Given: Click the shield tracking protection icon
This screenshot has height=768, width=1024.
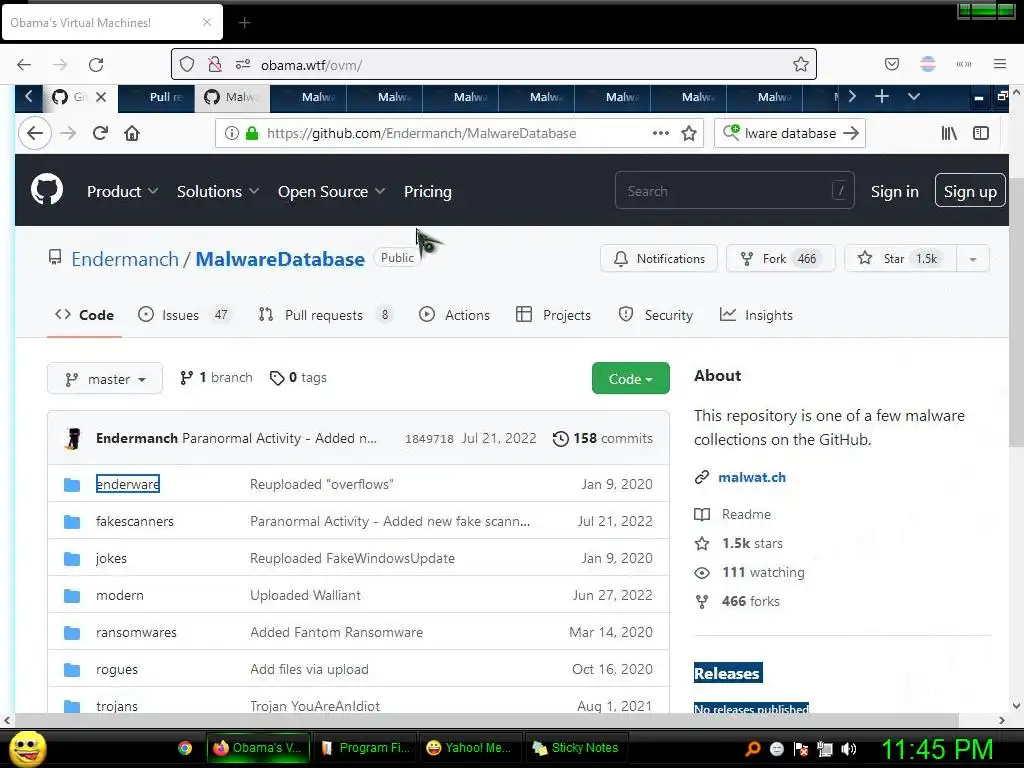Looking at the screenshot, I should 187,64.
